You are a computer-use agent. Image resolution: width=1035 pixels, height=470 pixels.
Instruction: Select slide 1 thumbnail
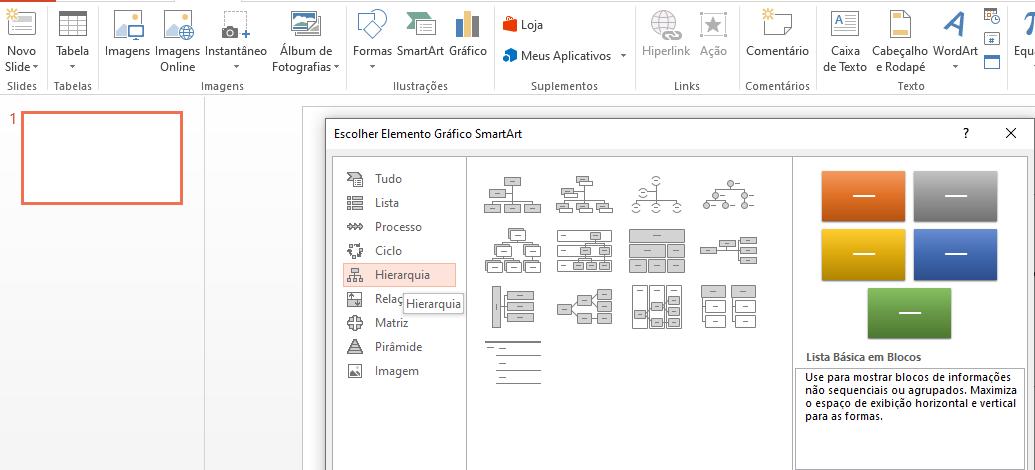[102, 158]
